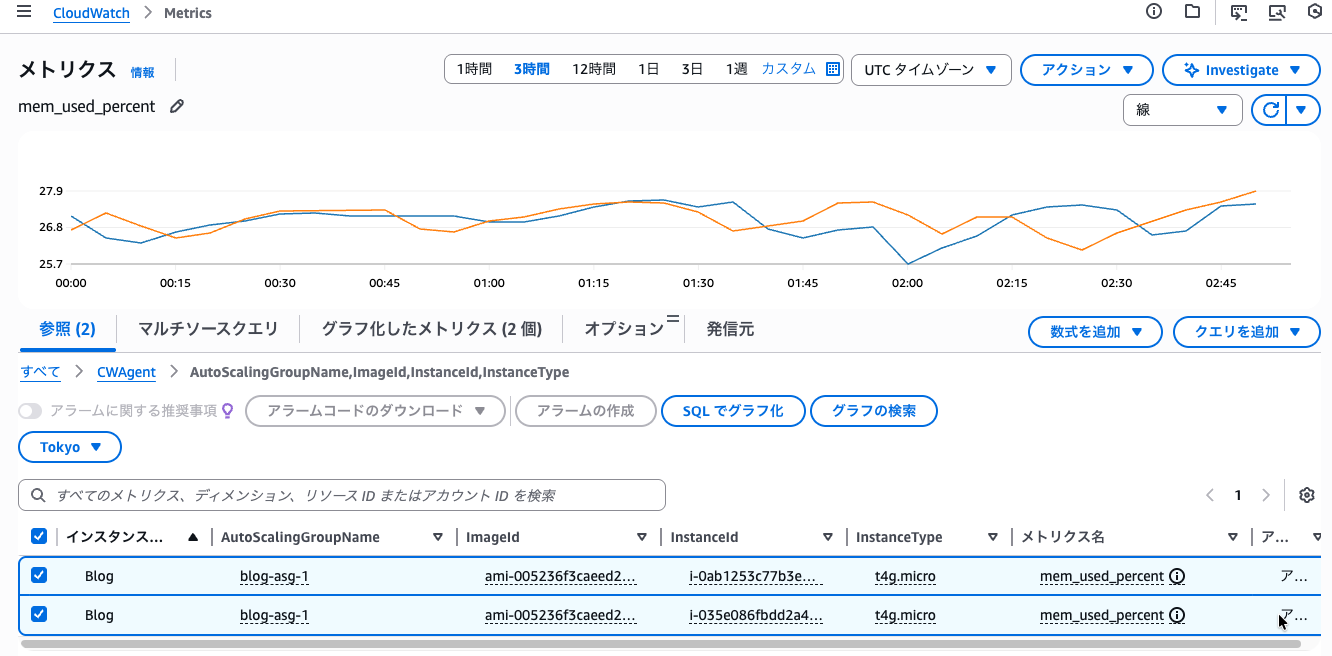Screen dimensions: 1332x656
Task: Open the line chart type dropdown
Action: tap(1182, 110)
